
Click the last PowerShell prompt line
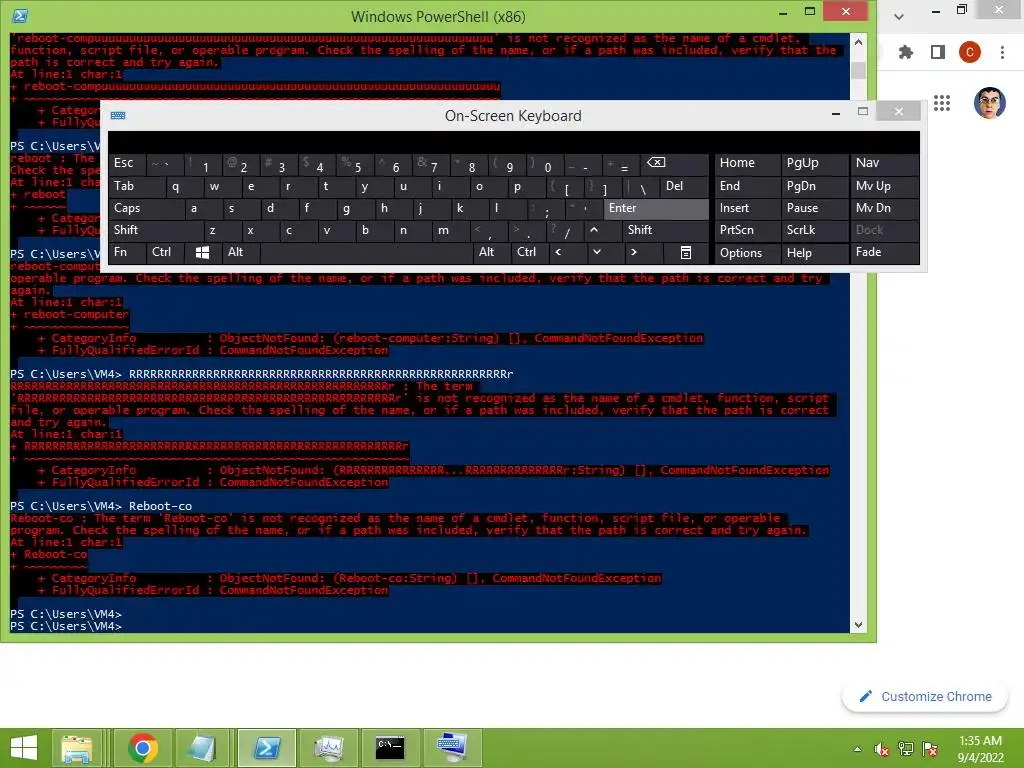tap(66, 626)
